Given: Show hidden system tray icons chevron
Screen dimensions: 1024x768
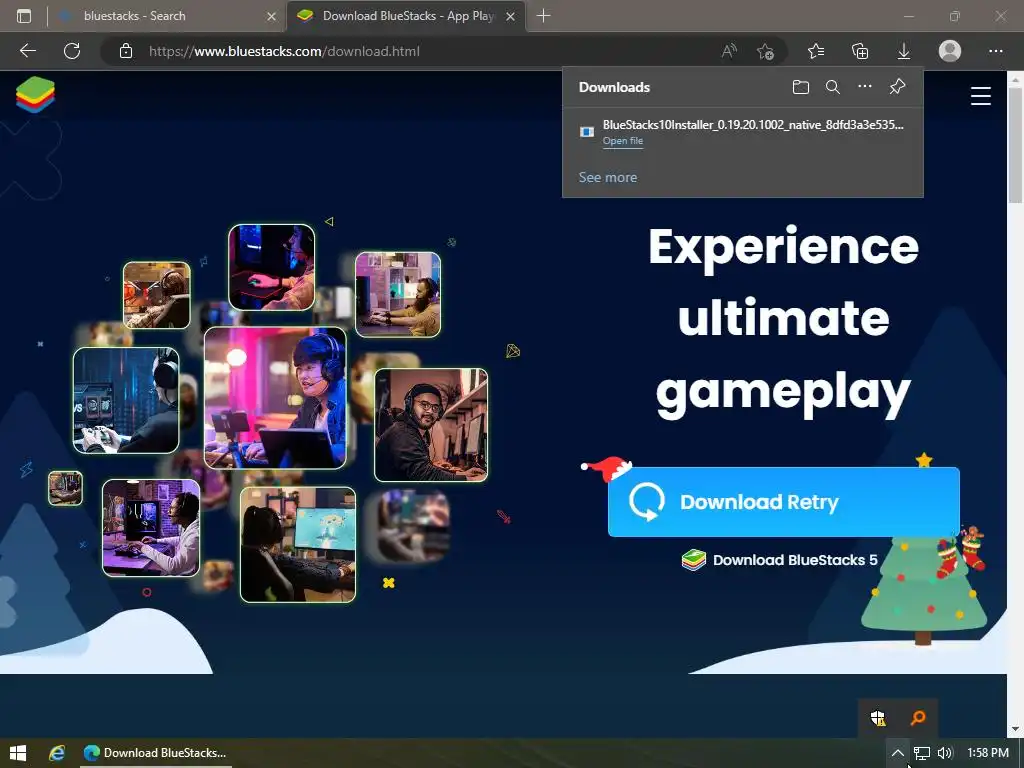Looking at the screenshot, I should (x=898, y=753).
